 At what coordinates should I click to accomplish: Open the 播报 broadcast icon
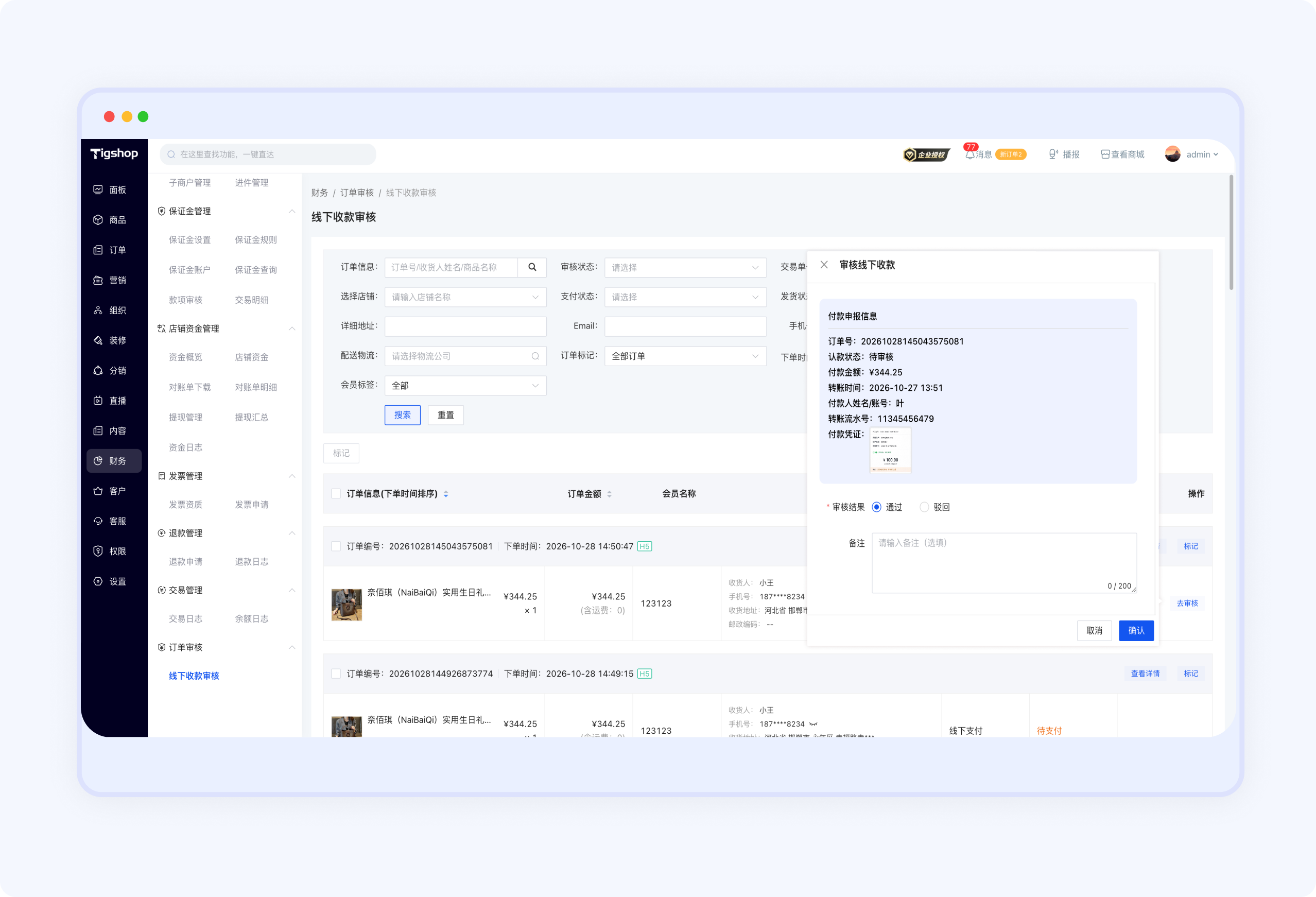pyautogui.click(x=1053, y=154)
